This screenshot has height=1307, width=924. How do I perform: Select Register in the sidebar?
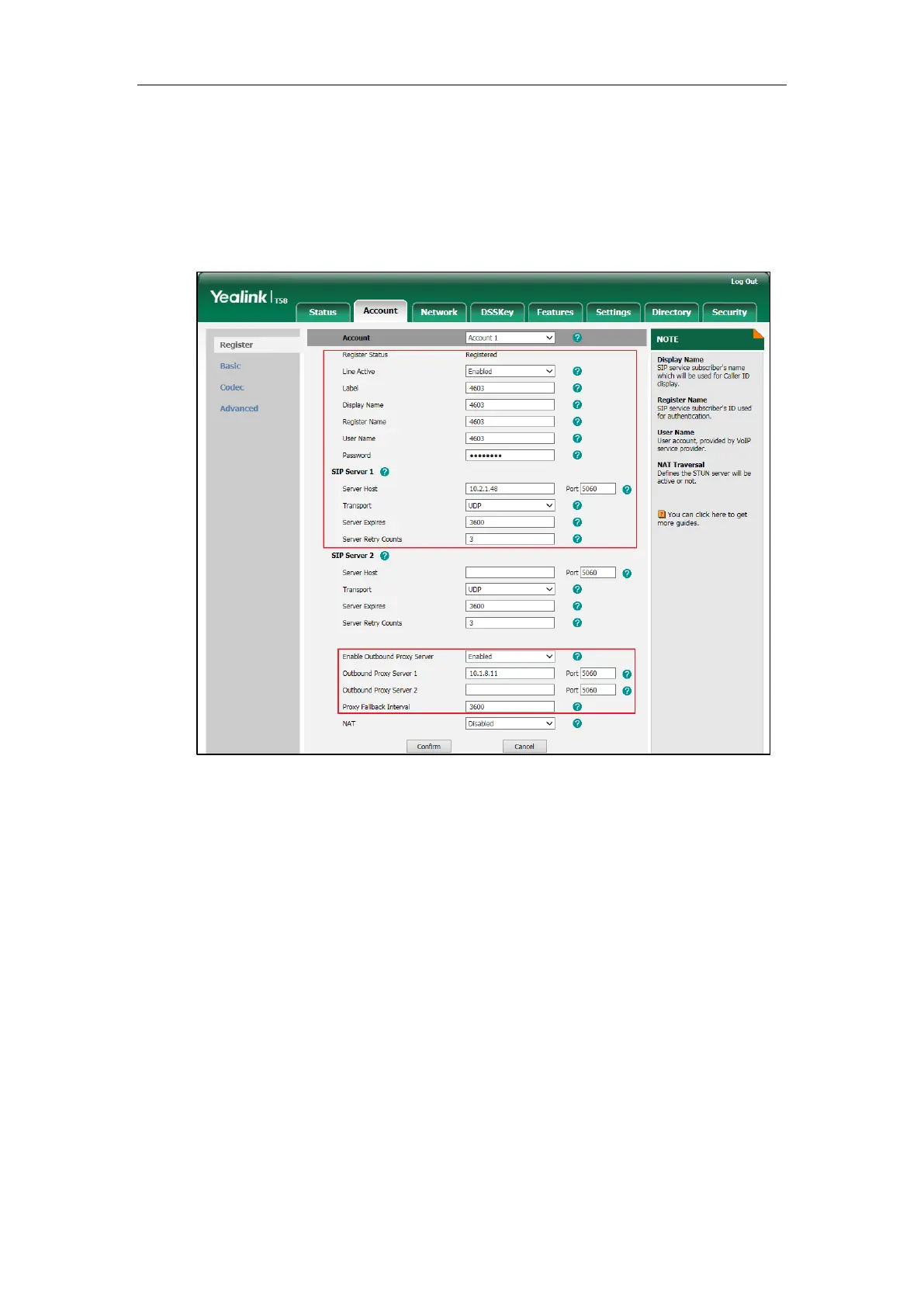257,345
